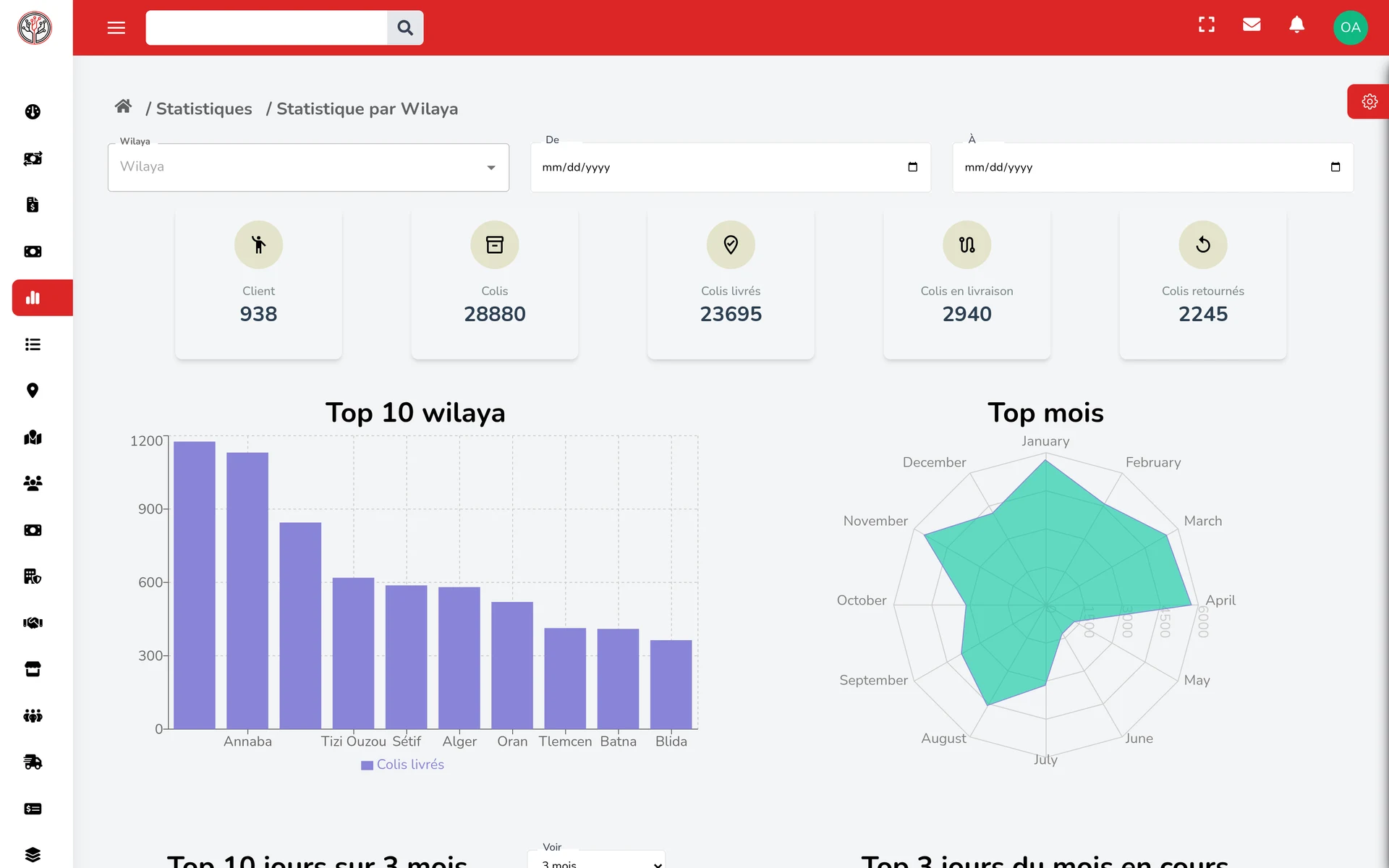Click the April label on radar chart
This screenshot has height=868, width=1389.
[x=1220, y=600]
